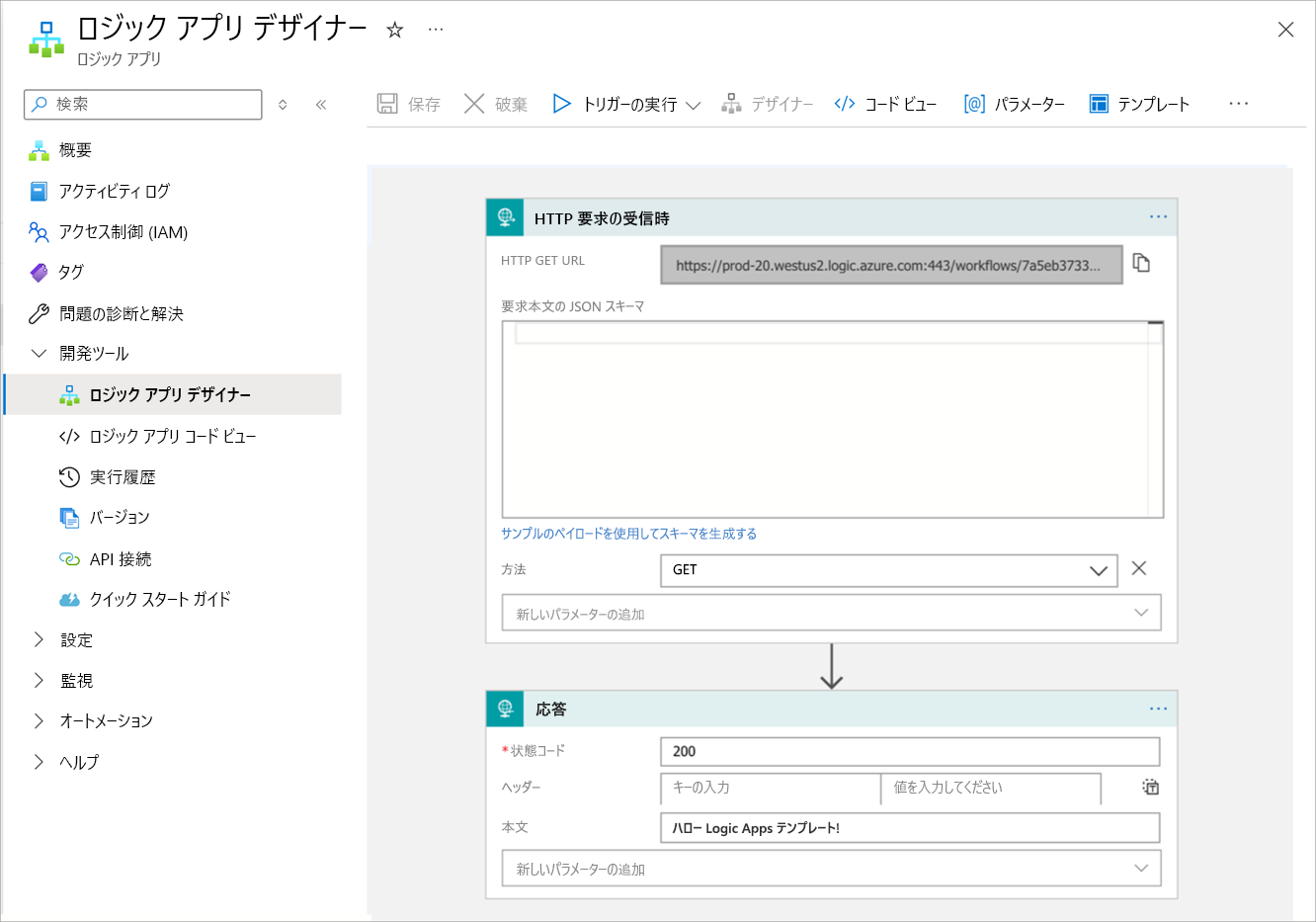The height and width of the screenshot is (922, 1316).
Task: Click the HTTP 要求の受信時 trigger icon
Action: click(x=505, y=217)
